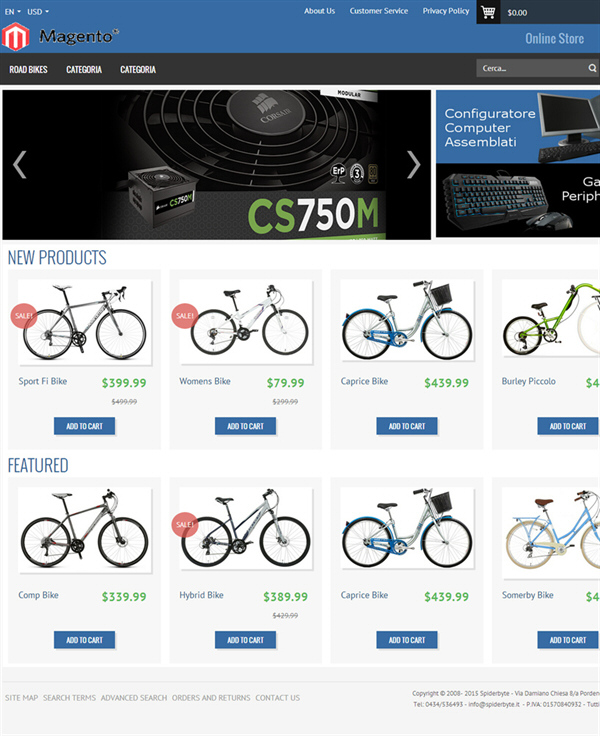Click the SALE badge on Sport Fi Bike
This screenshot has height=736, width=600.
pyautogui.click(x=23, y=315)
